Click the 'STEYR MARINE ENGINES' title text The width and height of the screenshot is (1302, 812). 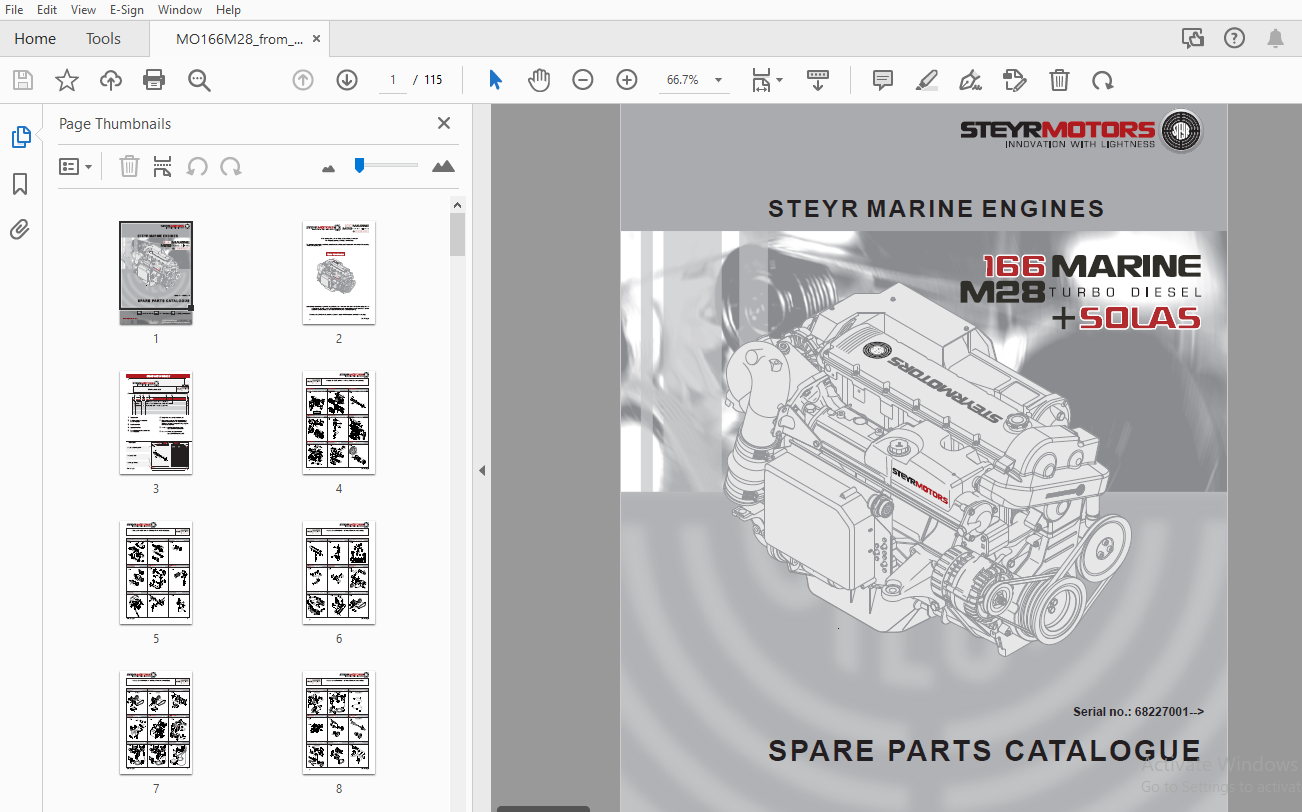(x=936, y=209)
